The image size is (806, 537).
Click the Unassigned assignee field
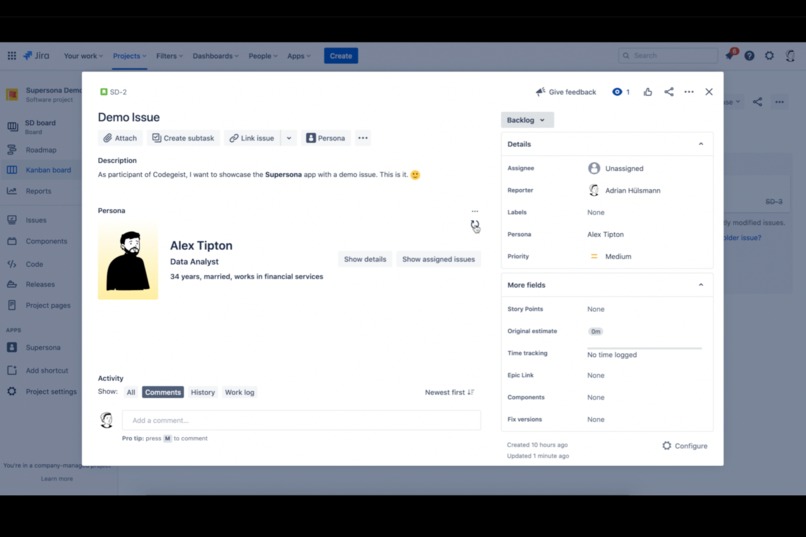[x=615, y=168]
